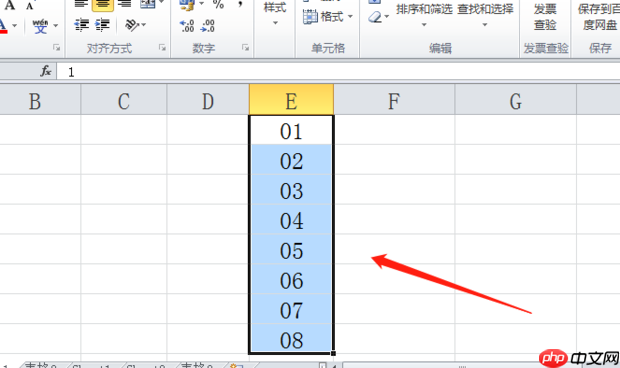
Task: Open font group dialog launcher
Action: coord(57,48)
